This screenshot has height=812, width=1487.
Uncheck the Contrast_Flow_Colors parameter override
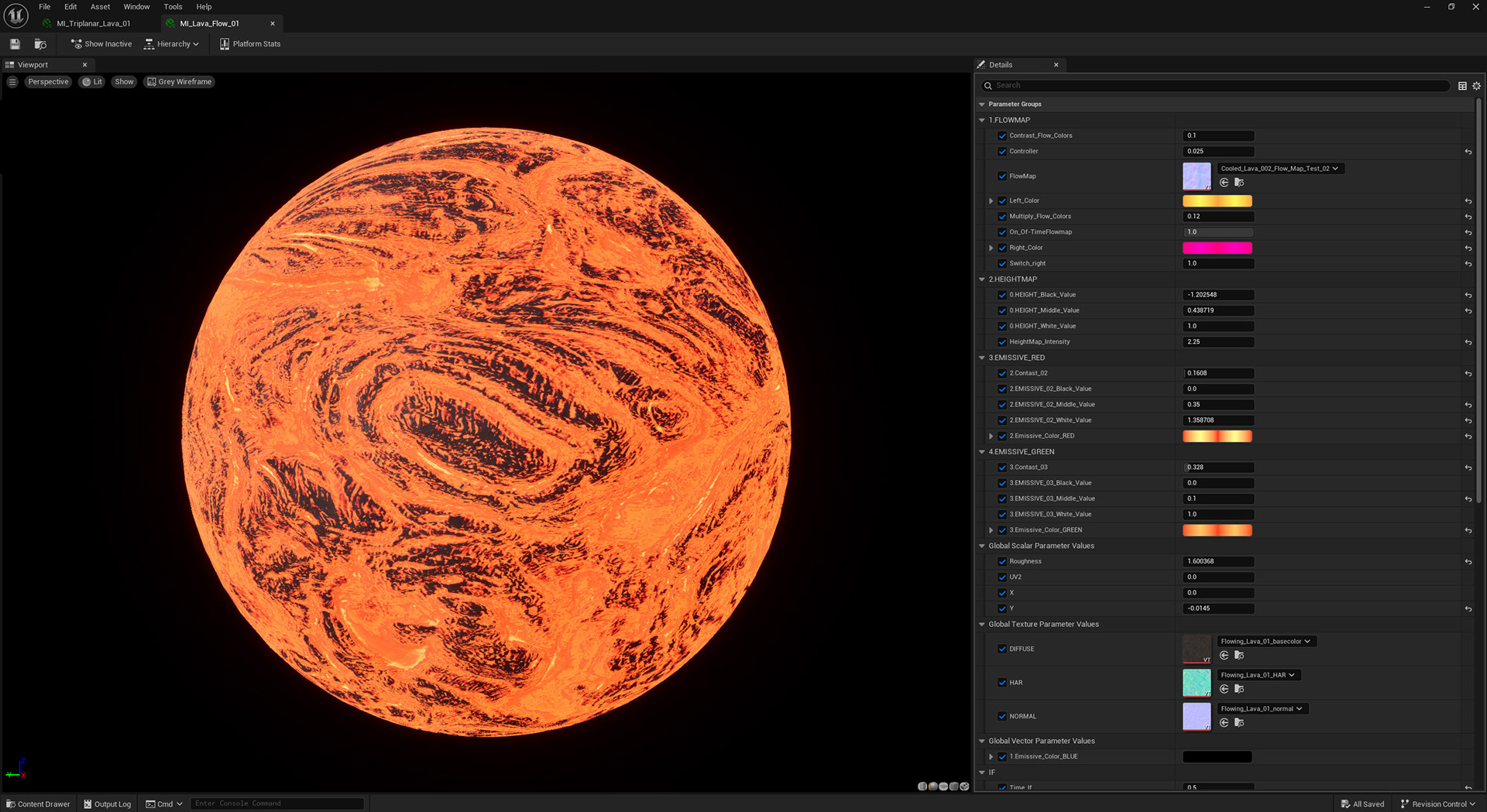pos(1002,135)
